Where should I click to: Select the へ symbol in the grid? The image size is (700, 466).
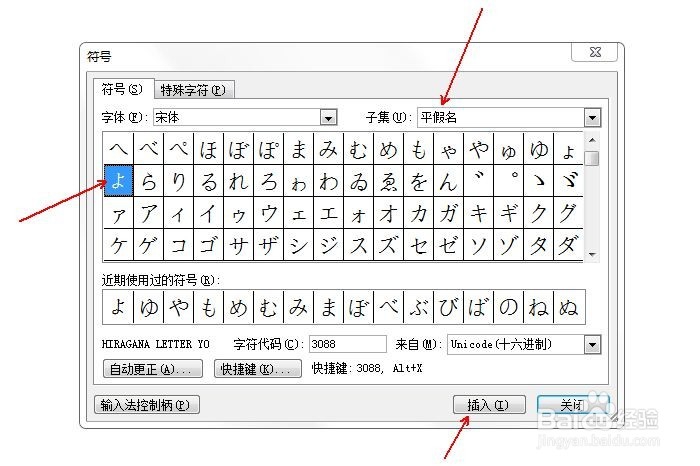(118, 148)
